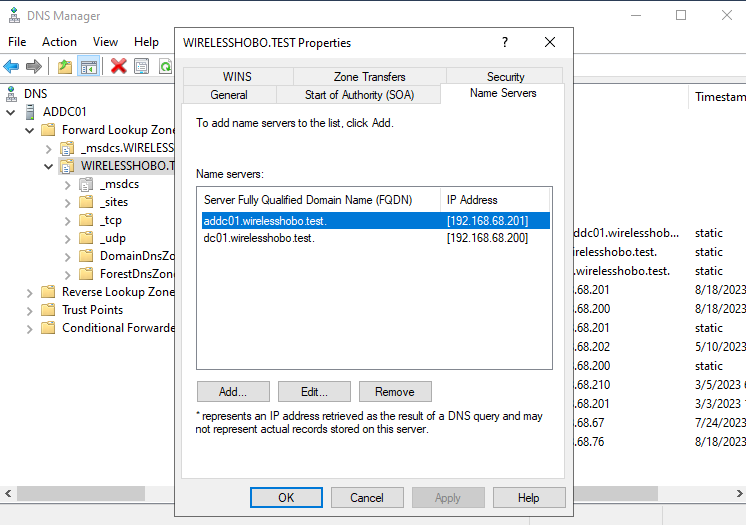Click the ADDC01 server icon in tree
This screenshot has height=525, width=746.
[30, 111]
